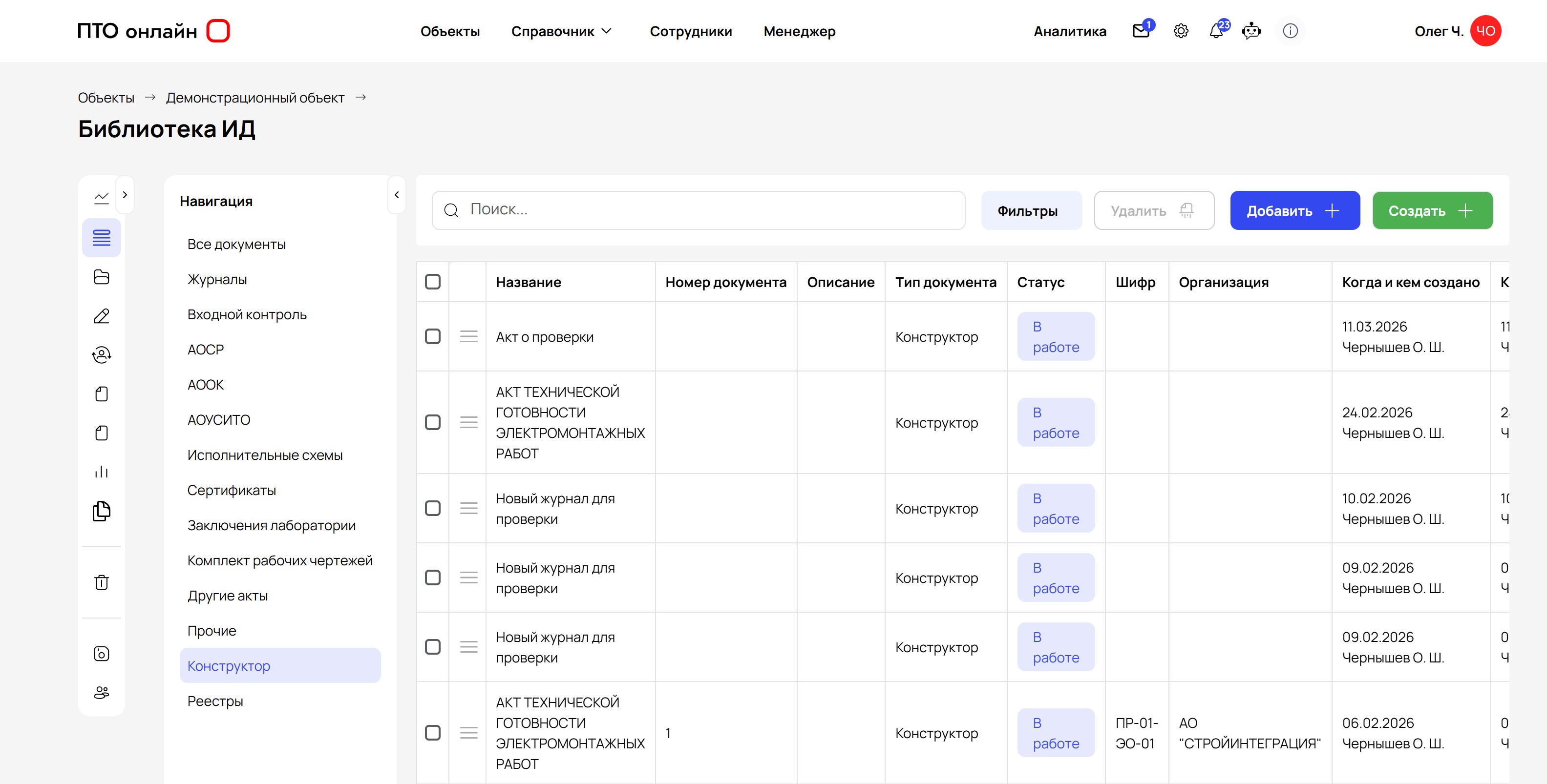The width and height of the screenshot is (1547, 784).
Task: Click the blue Добавить button
Action: [x=1295, y=210]
